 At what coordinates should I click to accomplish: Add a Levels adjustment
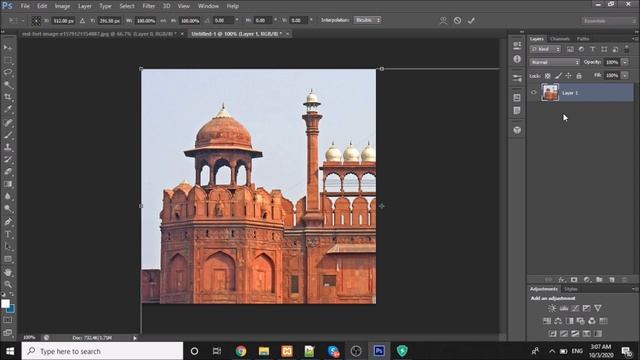tap(564, 309)
